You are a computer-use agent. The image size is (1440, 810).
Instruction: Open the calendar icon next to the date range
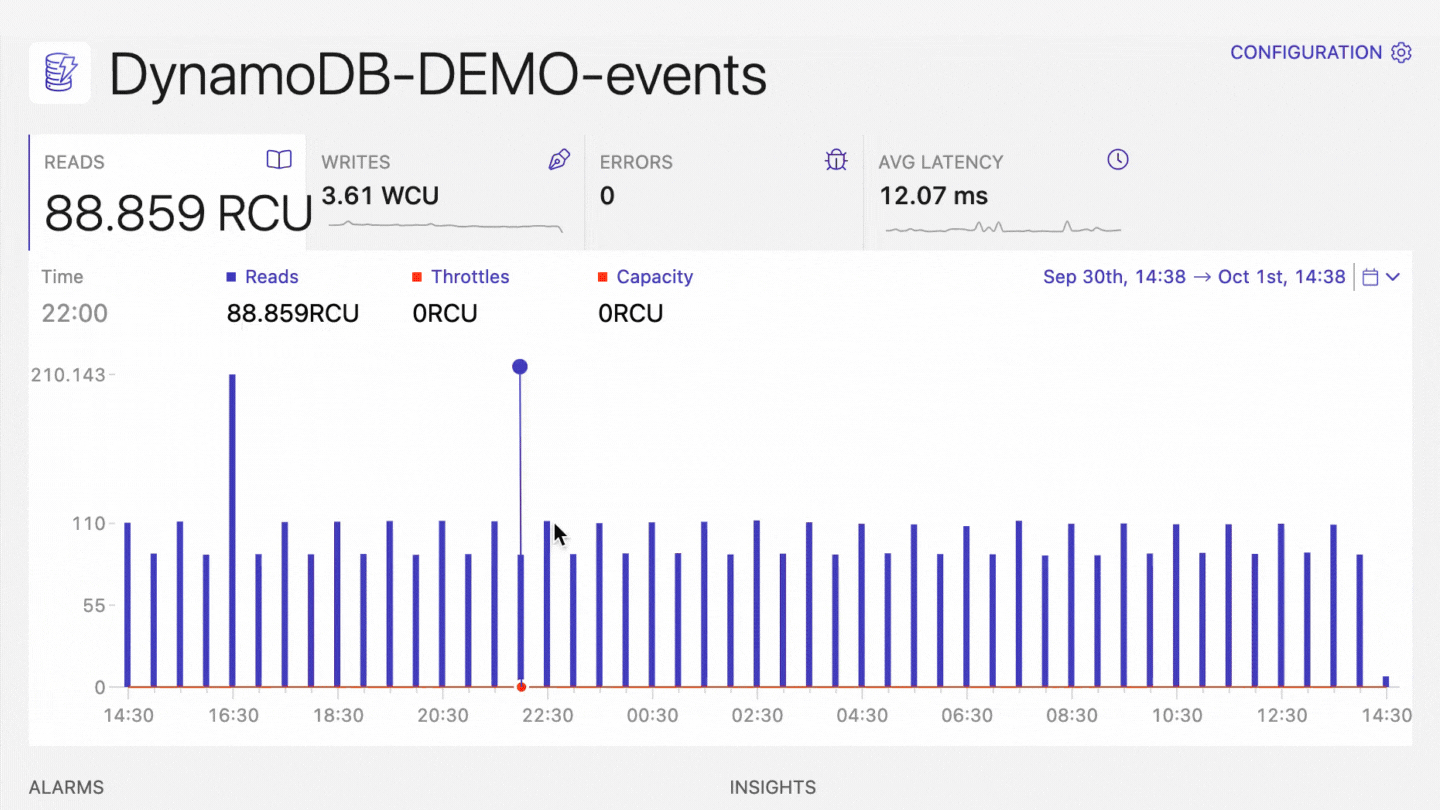point(1371,277)
